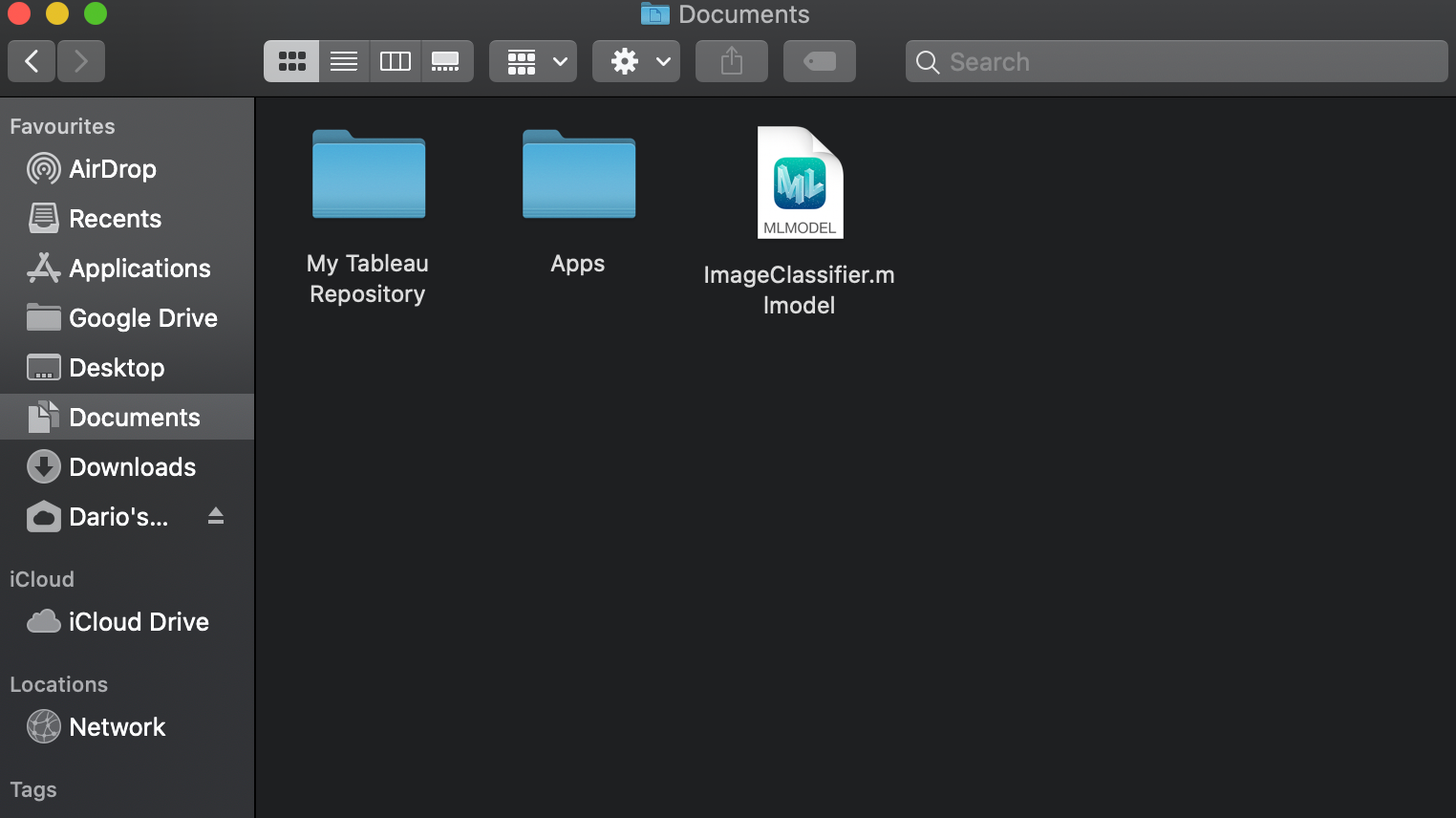
Task: Click the Google Drive folder icon
Action: point(44,317)
